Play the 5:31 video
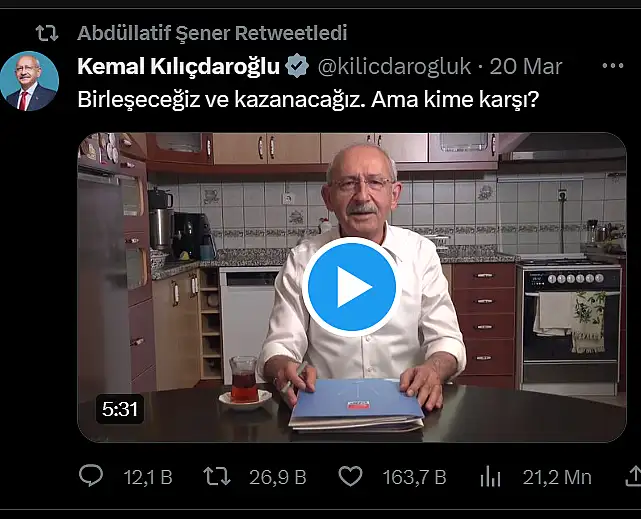 tap(351, 287)
